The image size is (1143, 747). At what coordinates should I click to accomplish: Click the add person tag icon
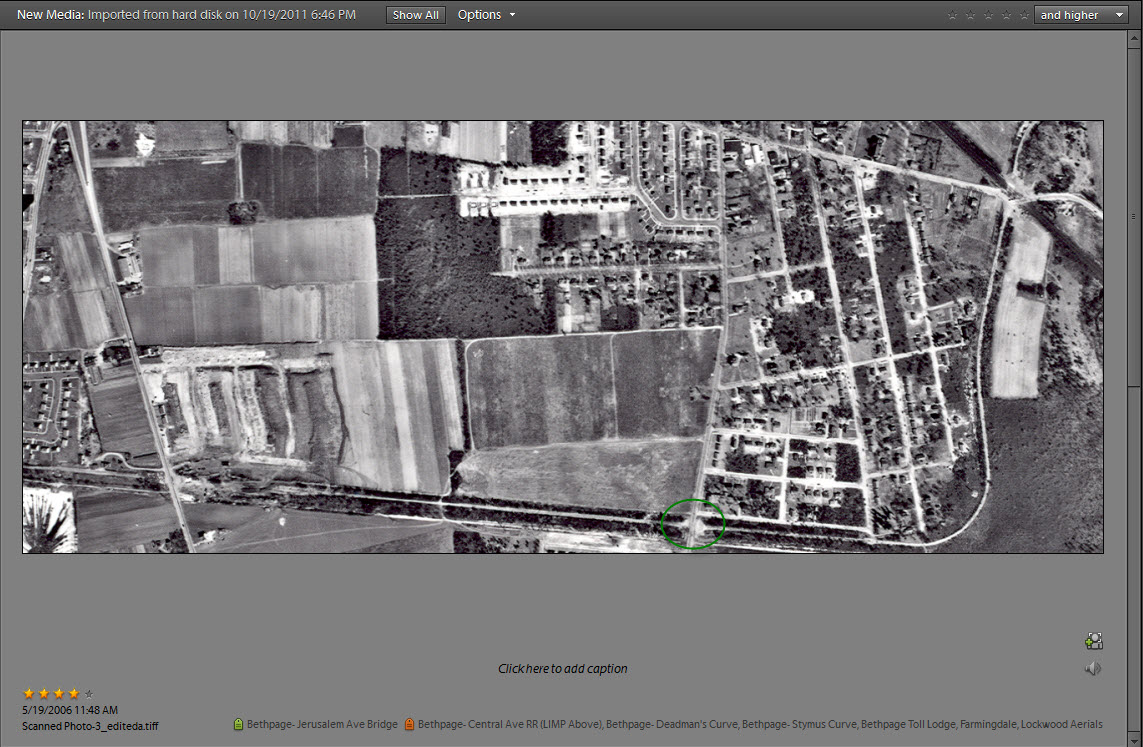pyautogui.click(x=1094, y=641)
